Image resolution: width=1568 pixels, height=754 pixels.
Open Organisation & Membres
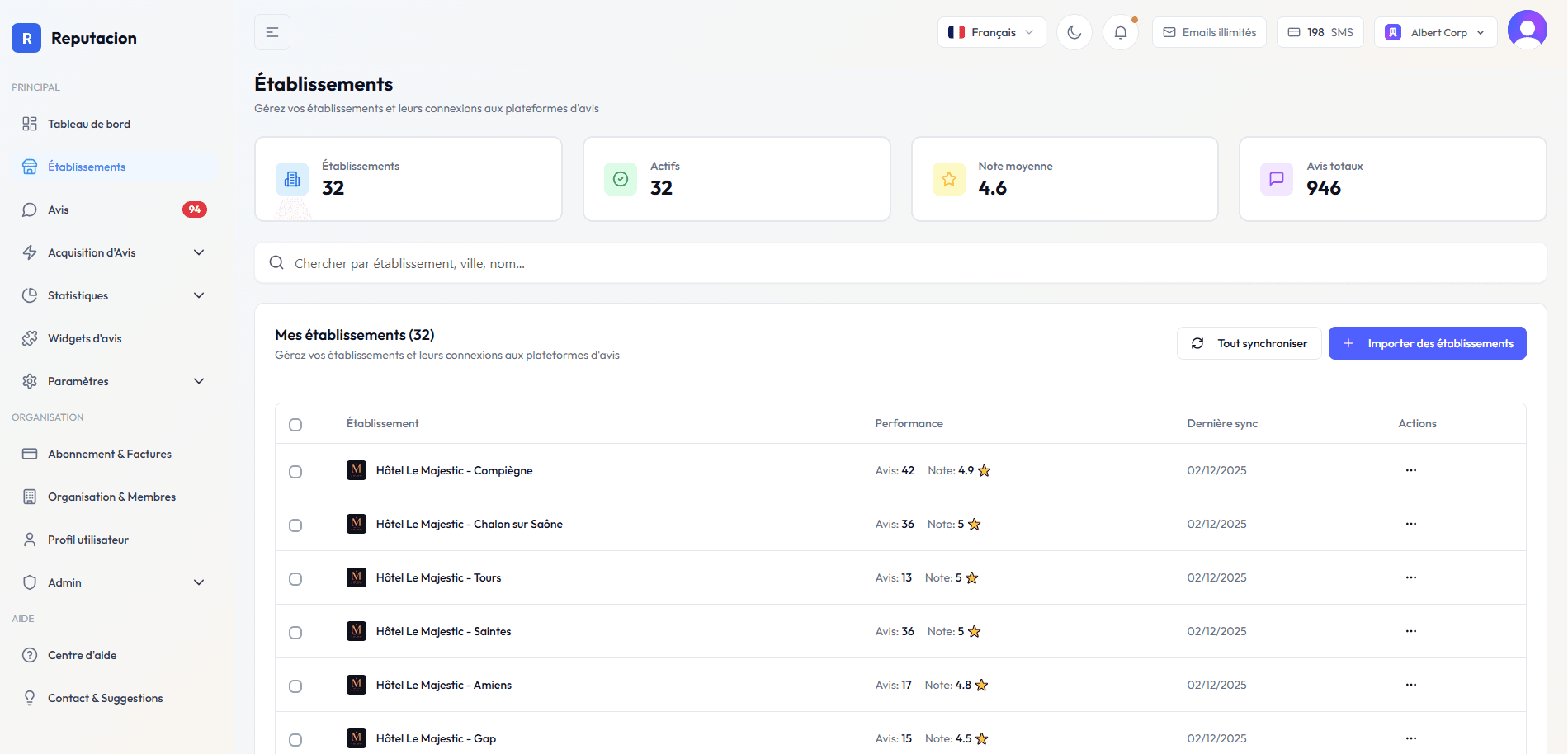coord(111,496)
